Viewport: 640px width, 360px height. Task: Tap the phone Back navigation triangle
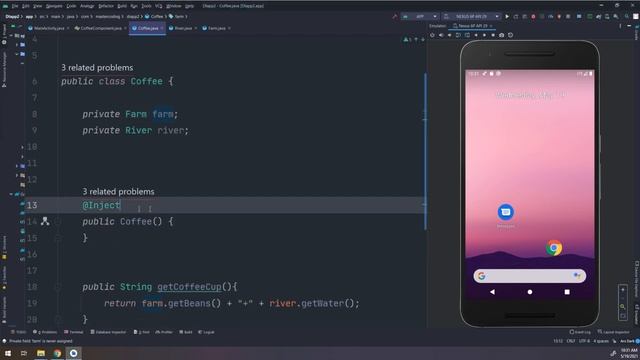coord(492,292)
